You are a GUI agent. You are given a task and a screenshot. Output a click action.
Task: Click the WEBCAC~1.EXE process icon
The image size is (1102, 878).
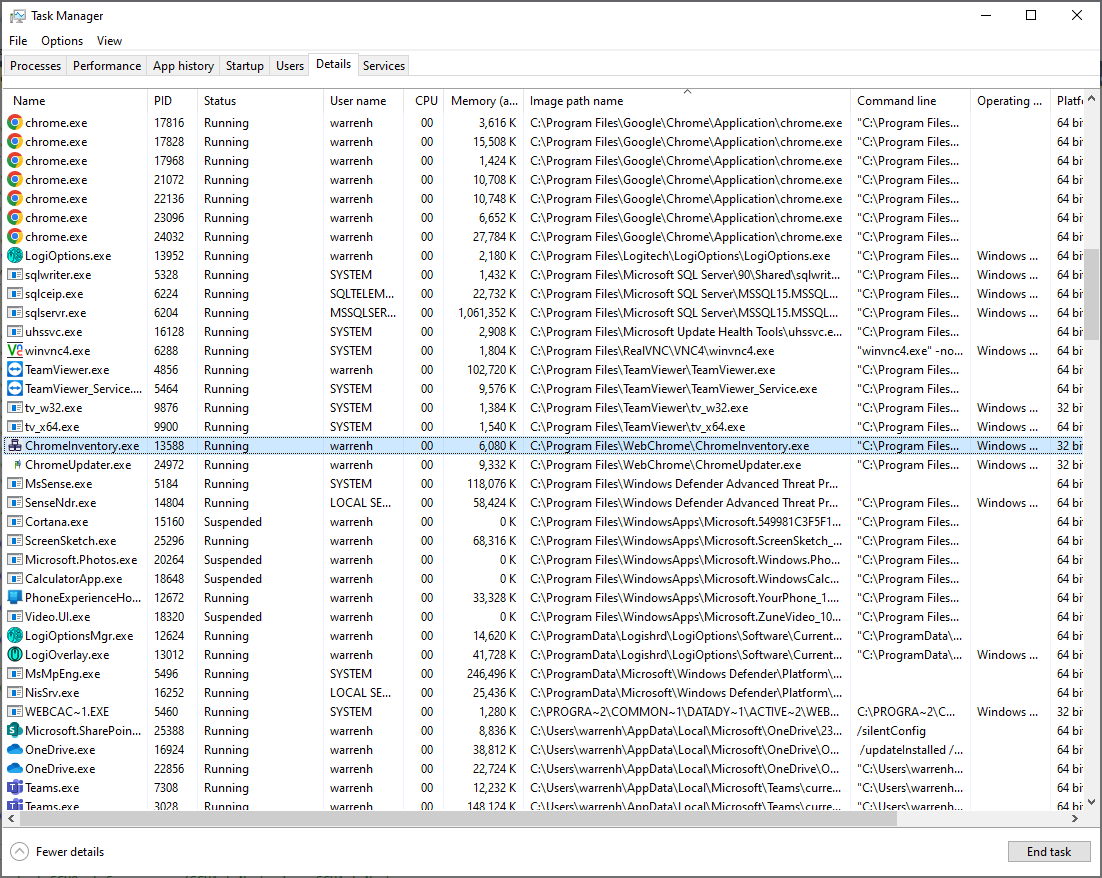tap(15, 711)
